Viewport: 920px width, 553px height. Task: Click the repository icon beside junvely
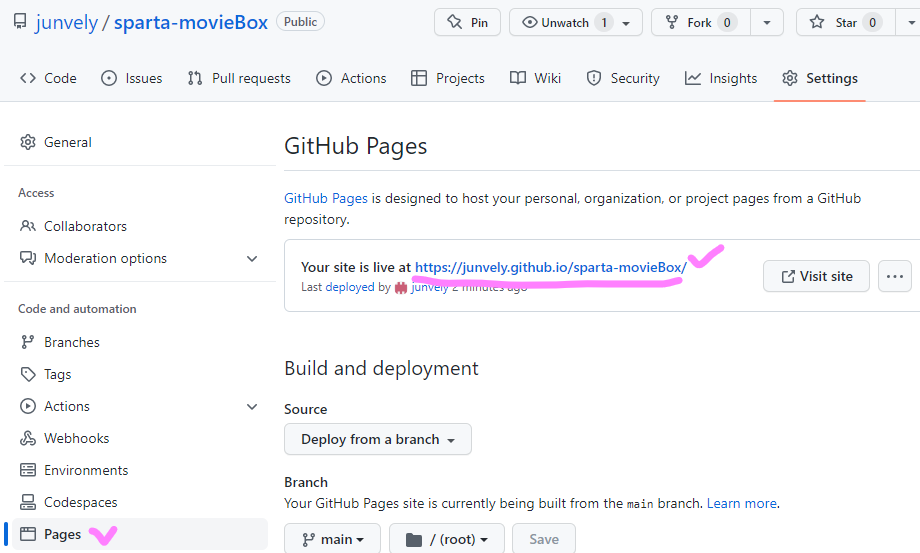pos(20,22)
